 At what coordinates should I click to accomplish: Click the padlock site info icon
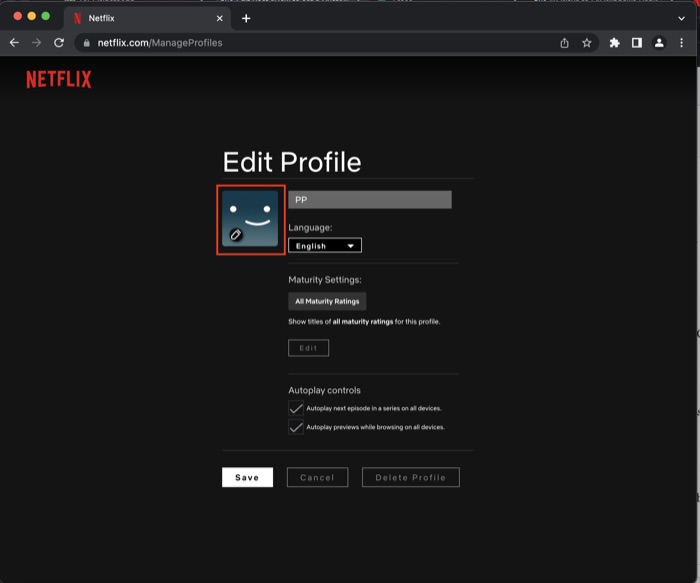point(87,43)
